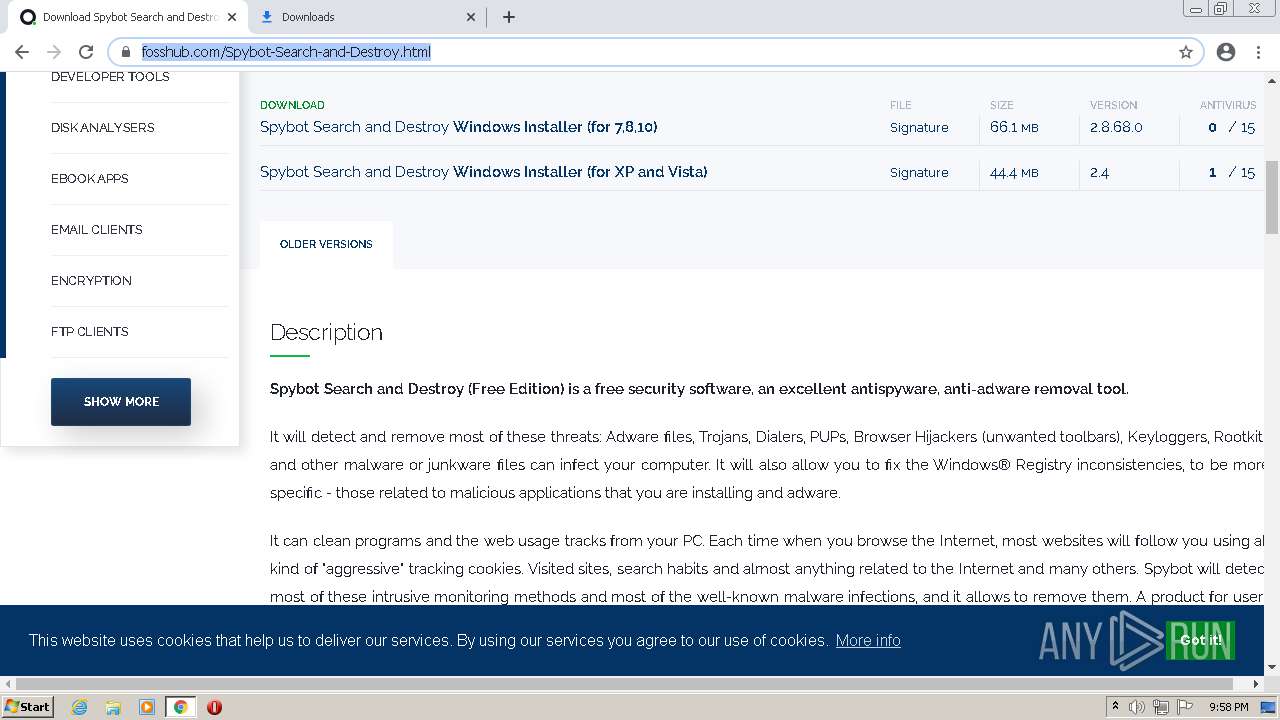
Task: Click the address bar URL field
Action: point(655,52)
